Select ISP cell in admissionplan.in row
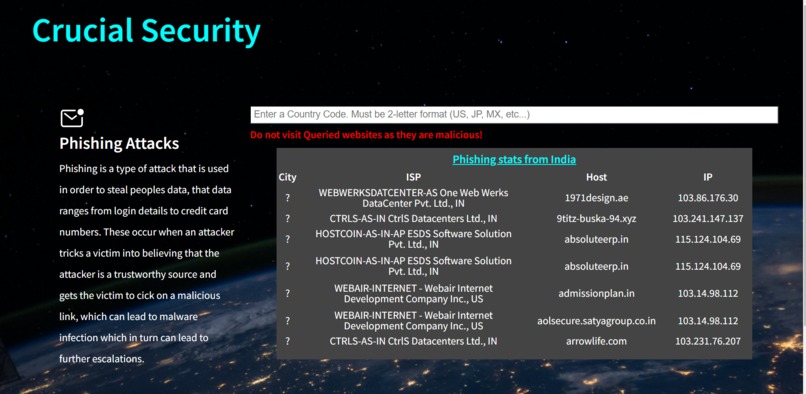Image resolution: width=806 pixels, height=394 pixels. coord(413,294)
